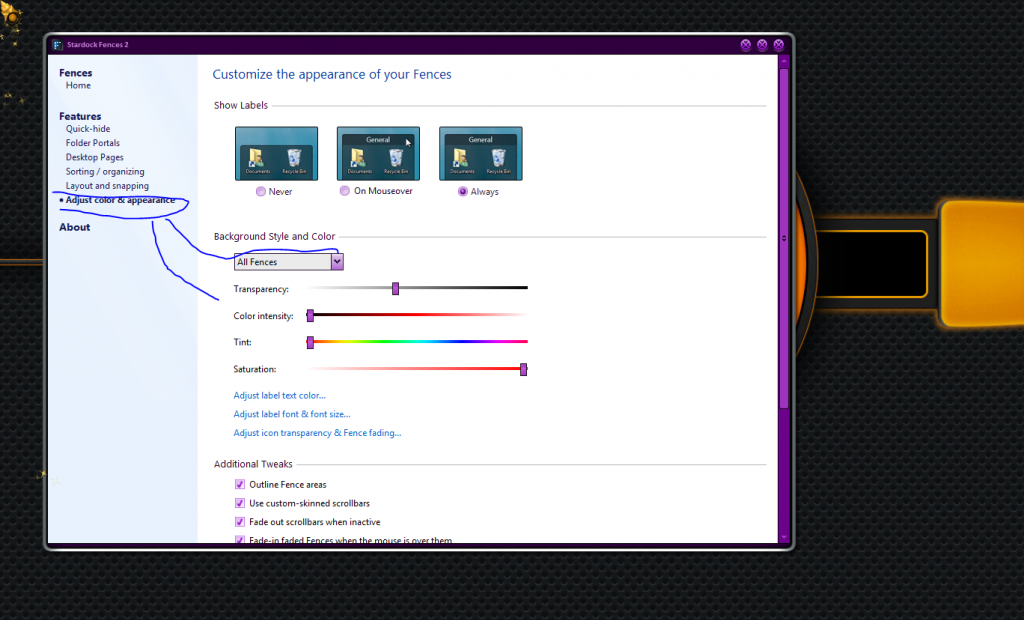Screen dimensions: 1024x620
Task: Click the Always label preview thumbnail
Action: tap(481, 154)
